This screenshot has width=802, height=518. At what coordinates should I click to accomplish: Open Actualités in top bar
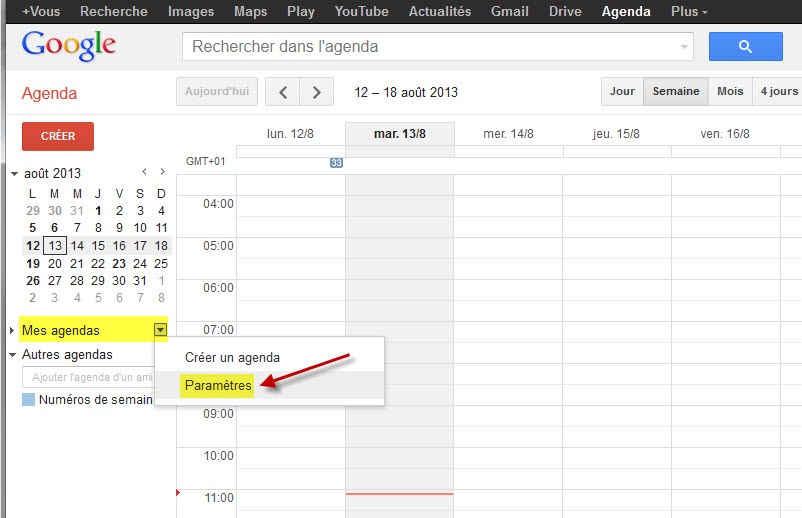tap(439, 11)
